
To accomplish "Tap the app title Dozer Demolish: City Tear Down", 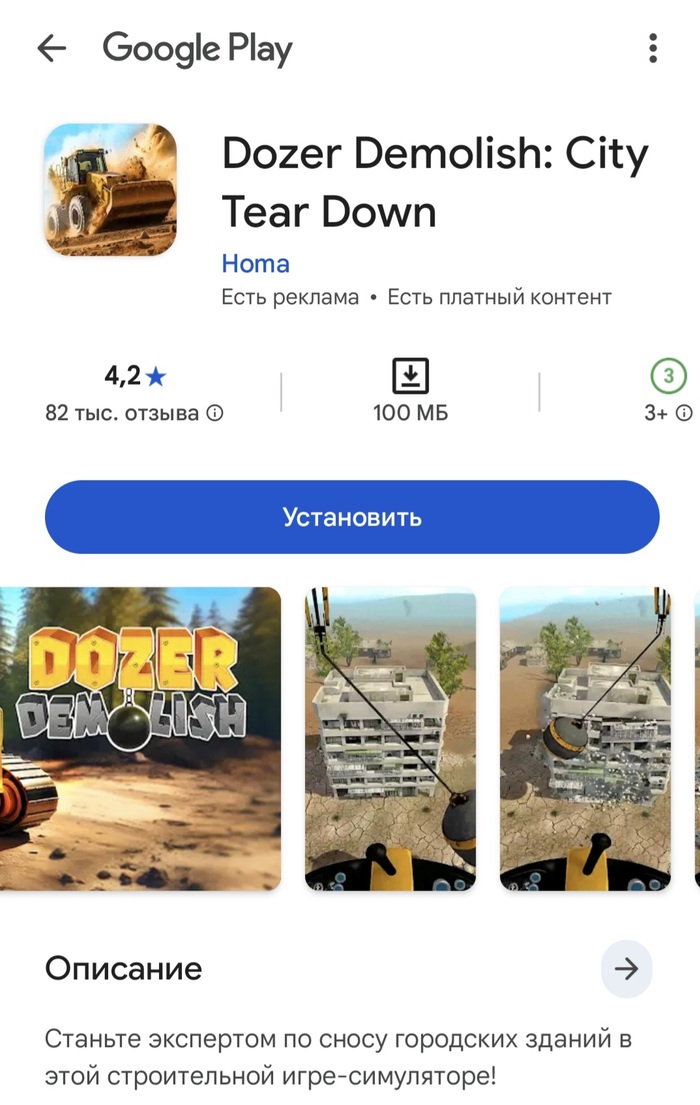I will (x=435, y=183).
